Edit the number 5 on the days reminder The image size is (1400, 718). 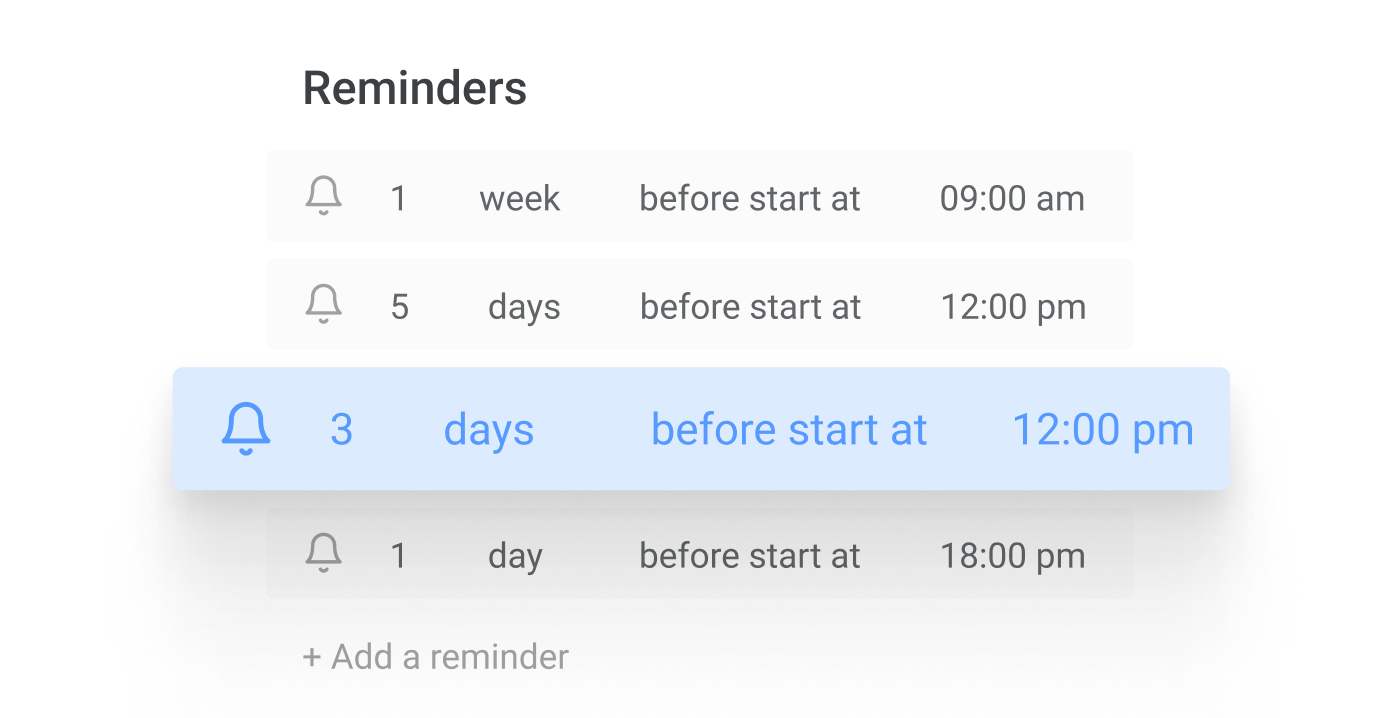400,306
